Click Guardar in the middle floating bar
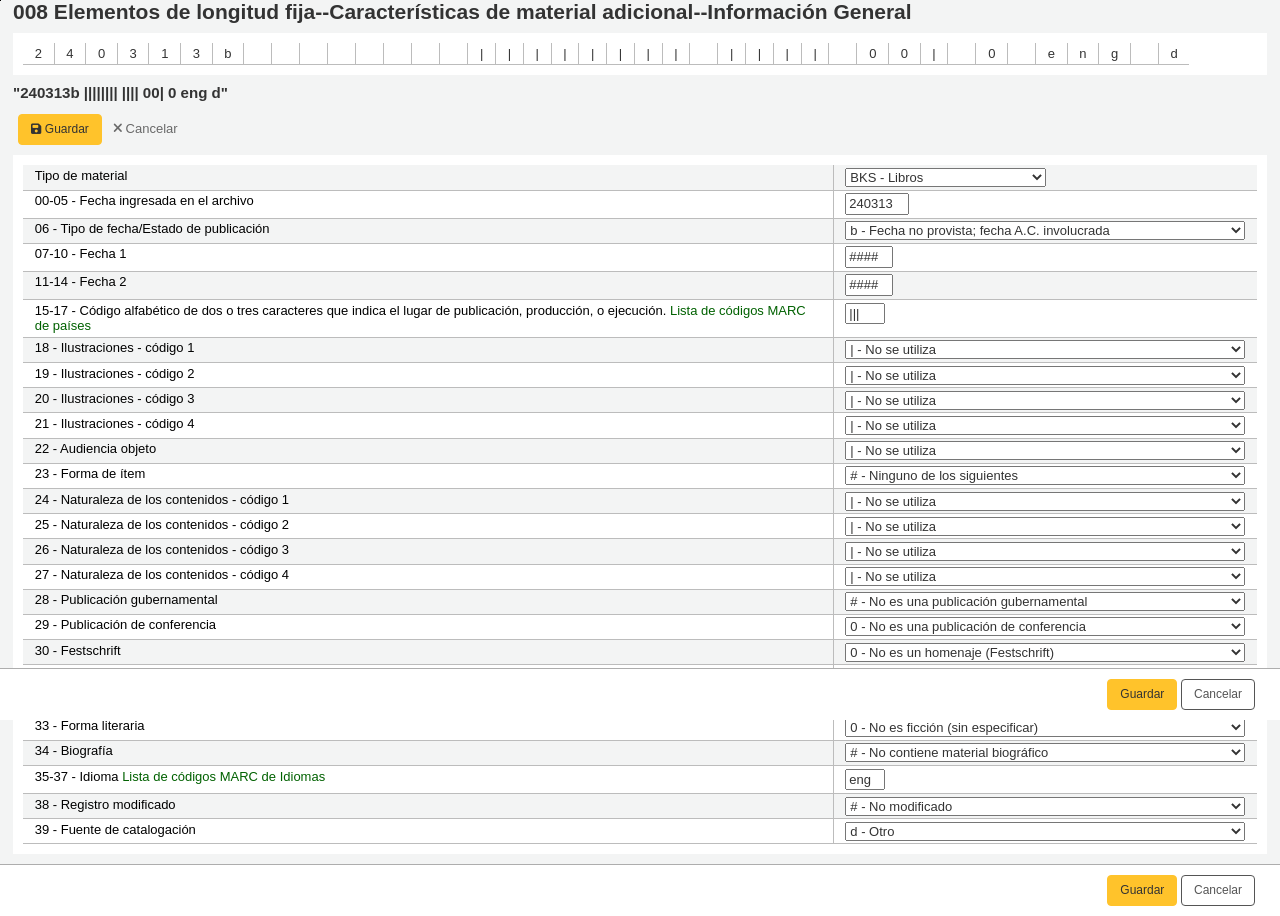 point(1142,695)
